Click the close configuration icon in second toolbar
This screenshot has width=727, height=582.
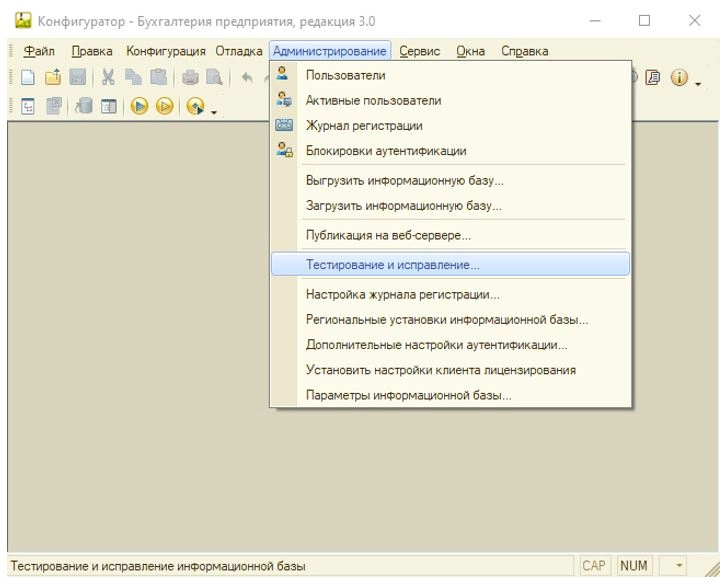(54, 106)
